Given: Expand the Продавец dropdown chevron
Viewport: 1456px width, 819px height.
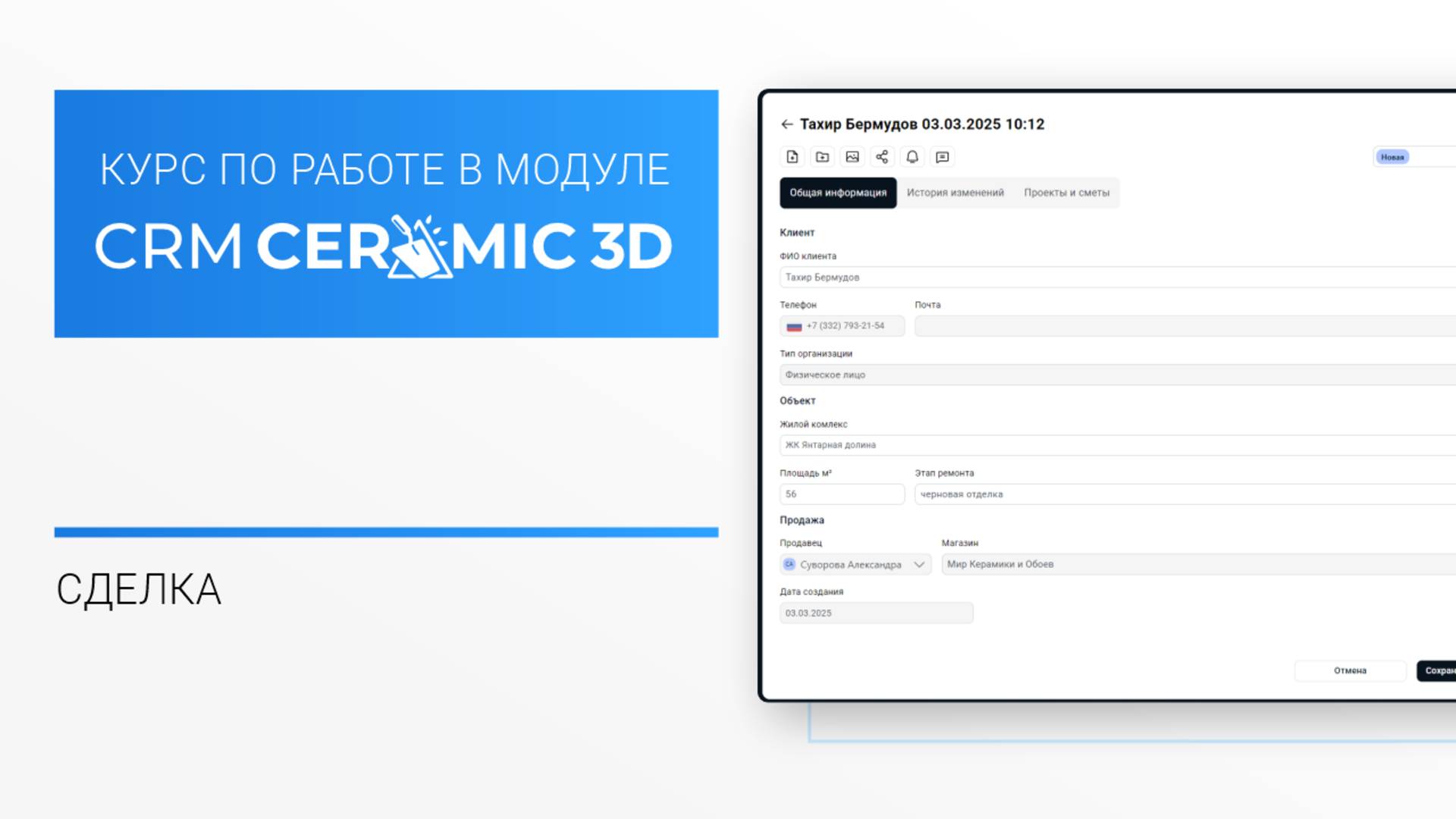Looking at the screenshot, I should 919,564.
